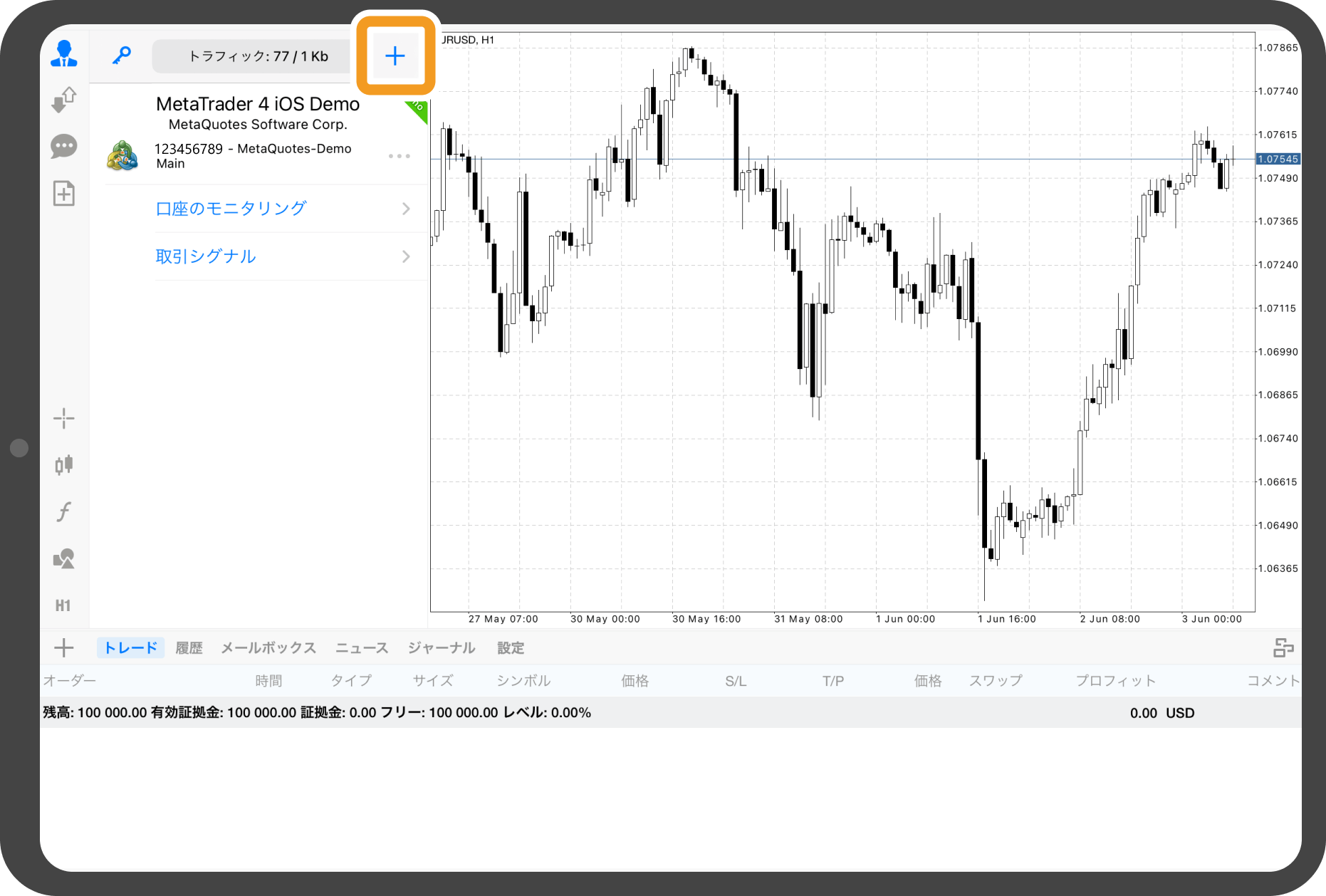
Task: Open 取引シグナル trading signals link
Action: coord(206,256)
